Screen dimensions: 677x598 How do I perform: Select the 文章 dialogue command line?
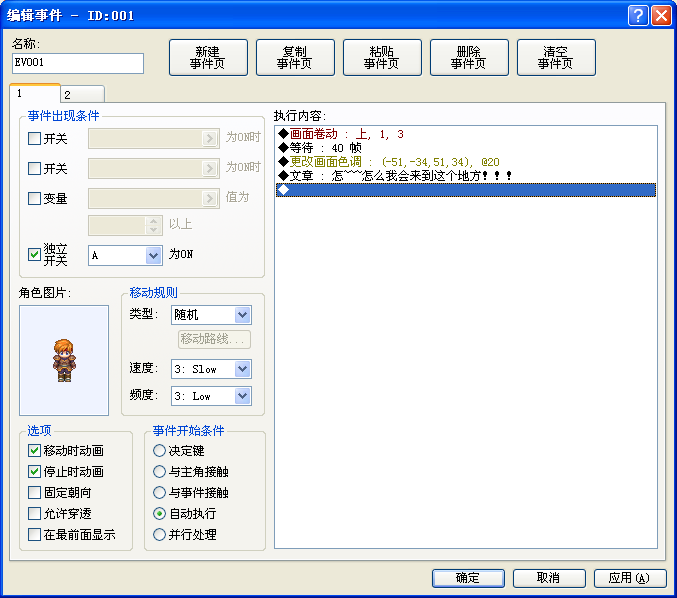click(x=466, y=176)
